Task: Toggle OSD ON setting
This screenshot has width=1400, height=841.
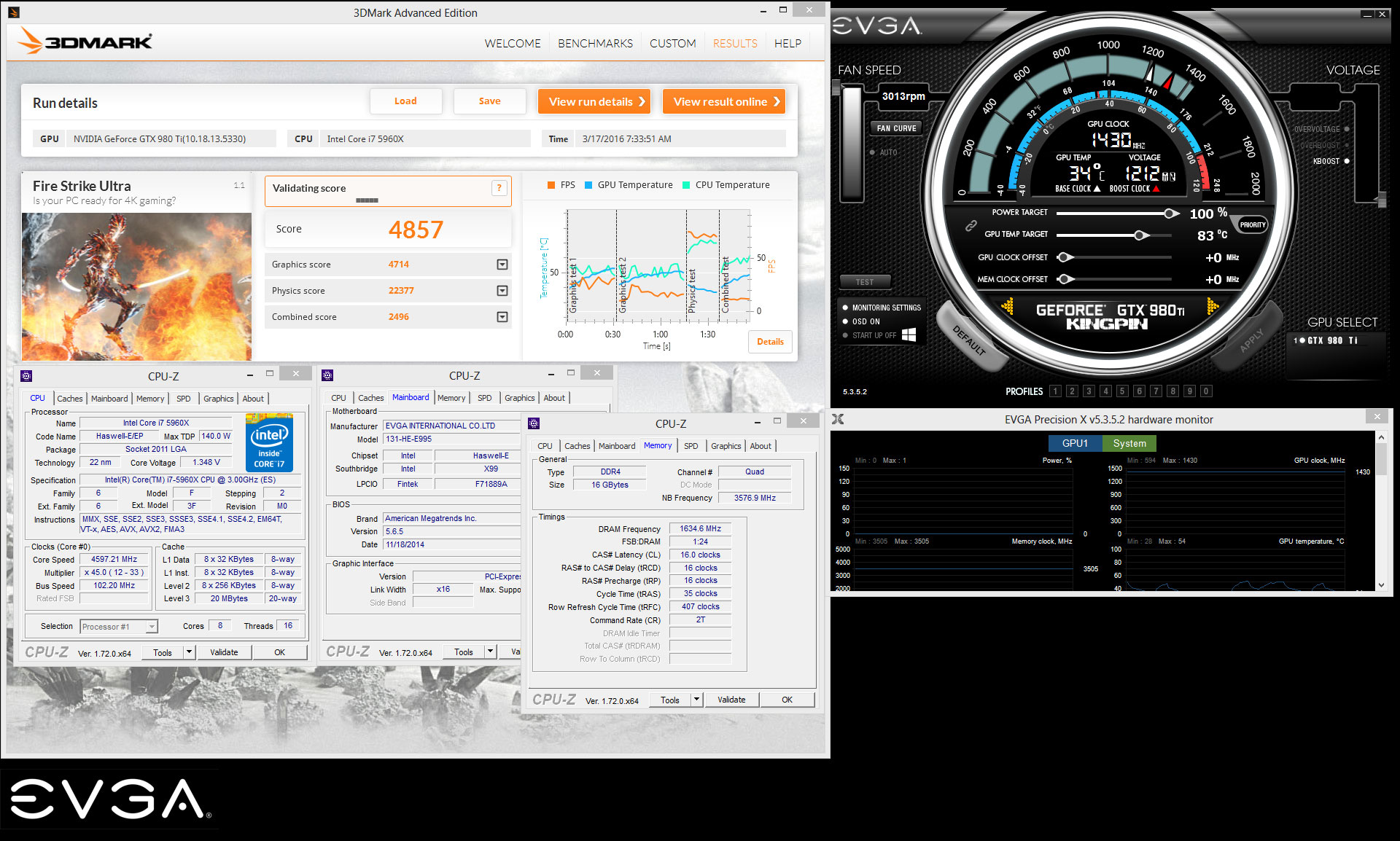Action: [845, 321]
